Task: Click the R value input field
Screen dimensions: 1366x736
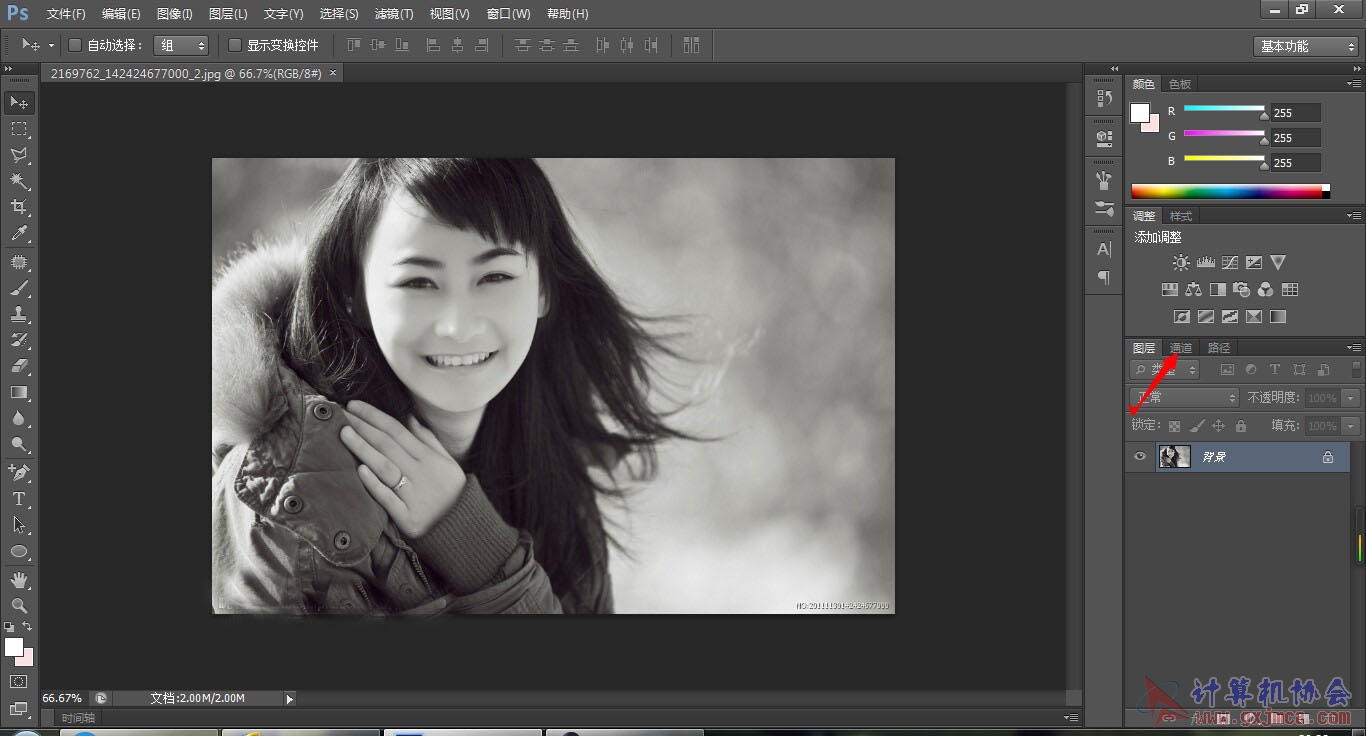Action: point(1296,113)
